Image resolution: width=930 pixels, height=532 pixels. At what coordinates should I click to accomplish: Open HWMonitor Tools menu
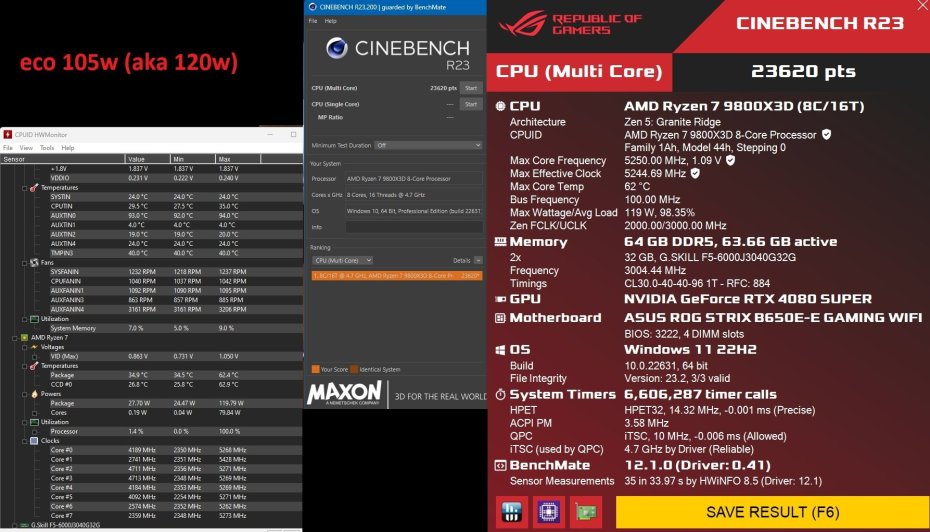click(47, 148)
